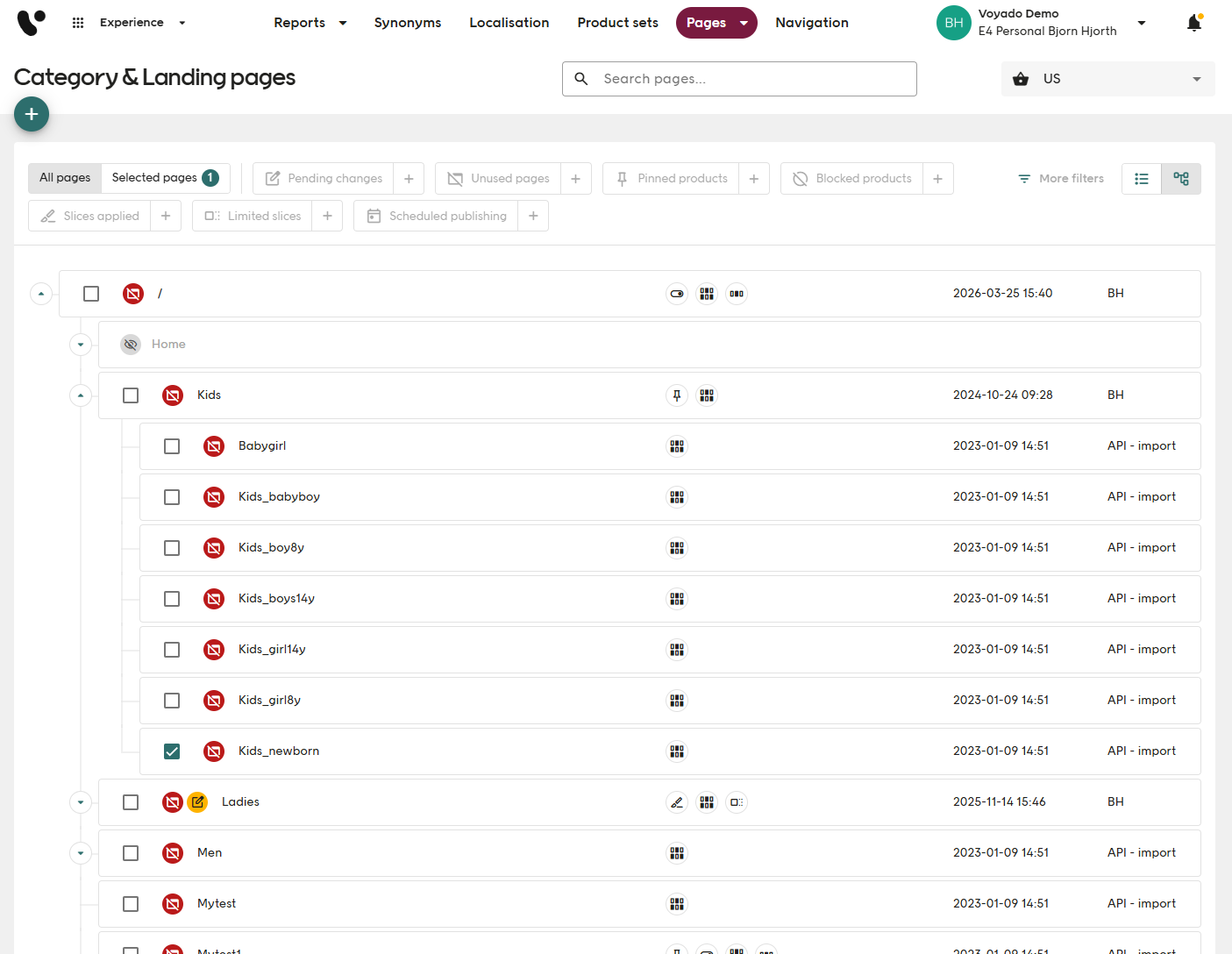The image size is (1232, 954).
Task: Click the notification bell icon
Action: pos(1193,24)
